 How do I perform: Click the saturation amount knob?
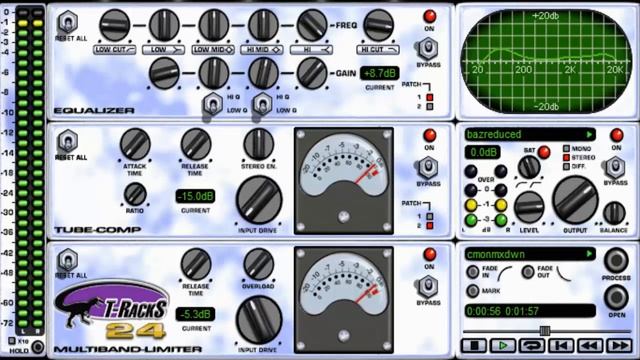(529, 167)
